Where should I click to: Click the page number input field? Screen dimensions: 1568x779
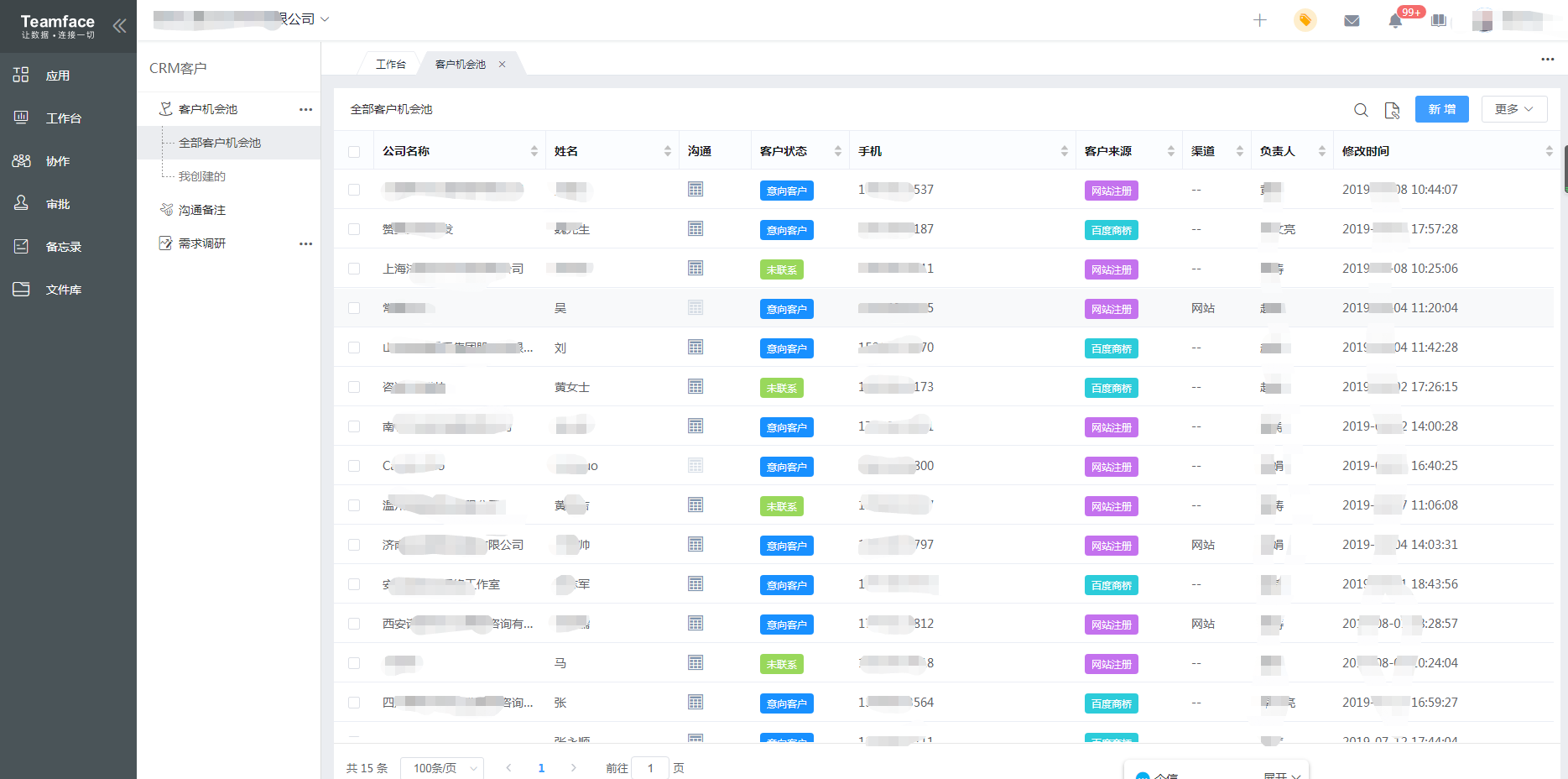[x=650, y=768]
